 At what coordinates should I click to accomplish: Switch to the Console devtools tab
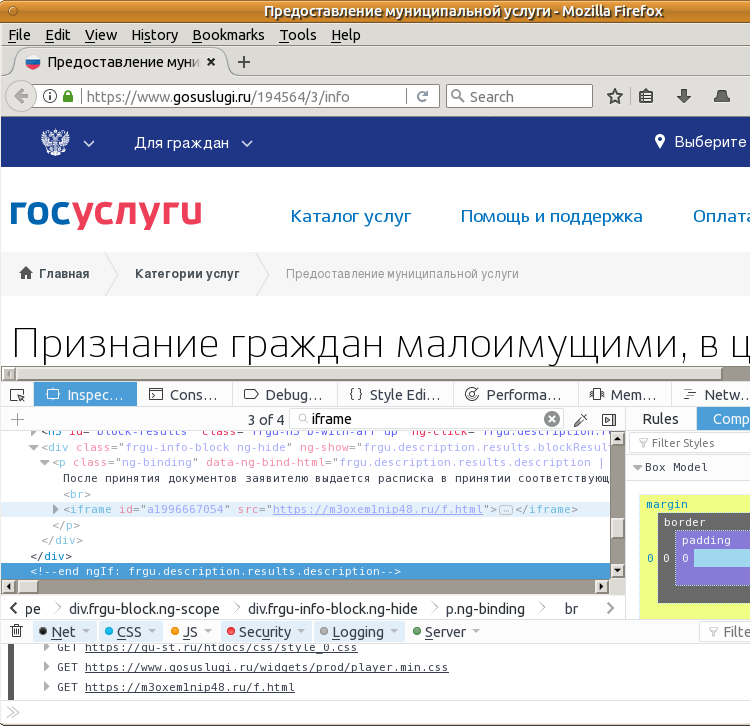[x=185, y=395]
